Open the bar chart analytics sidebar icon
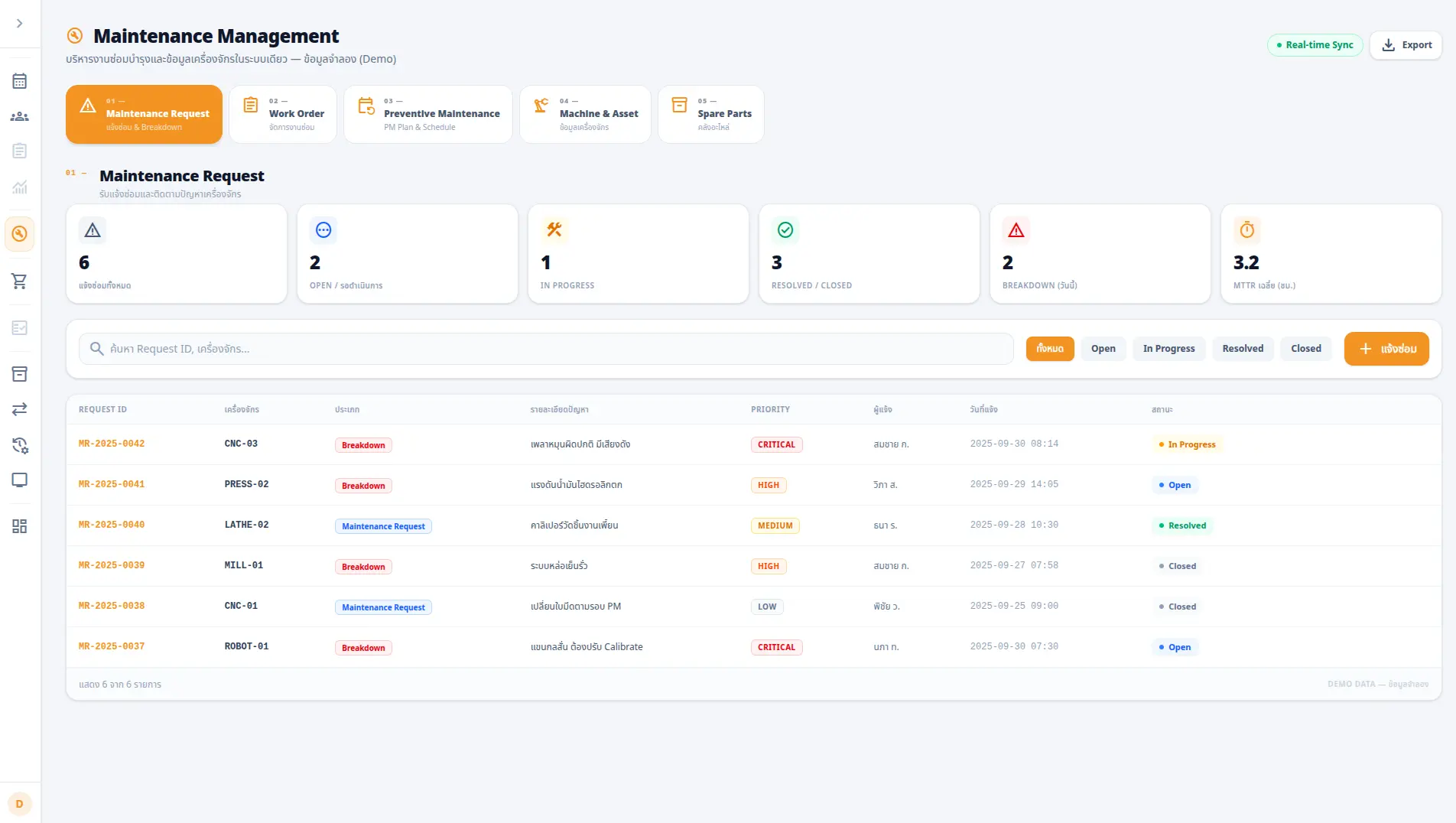The width and height of the screenshot is (1456, 823). point(20,187)
